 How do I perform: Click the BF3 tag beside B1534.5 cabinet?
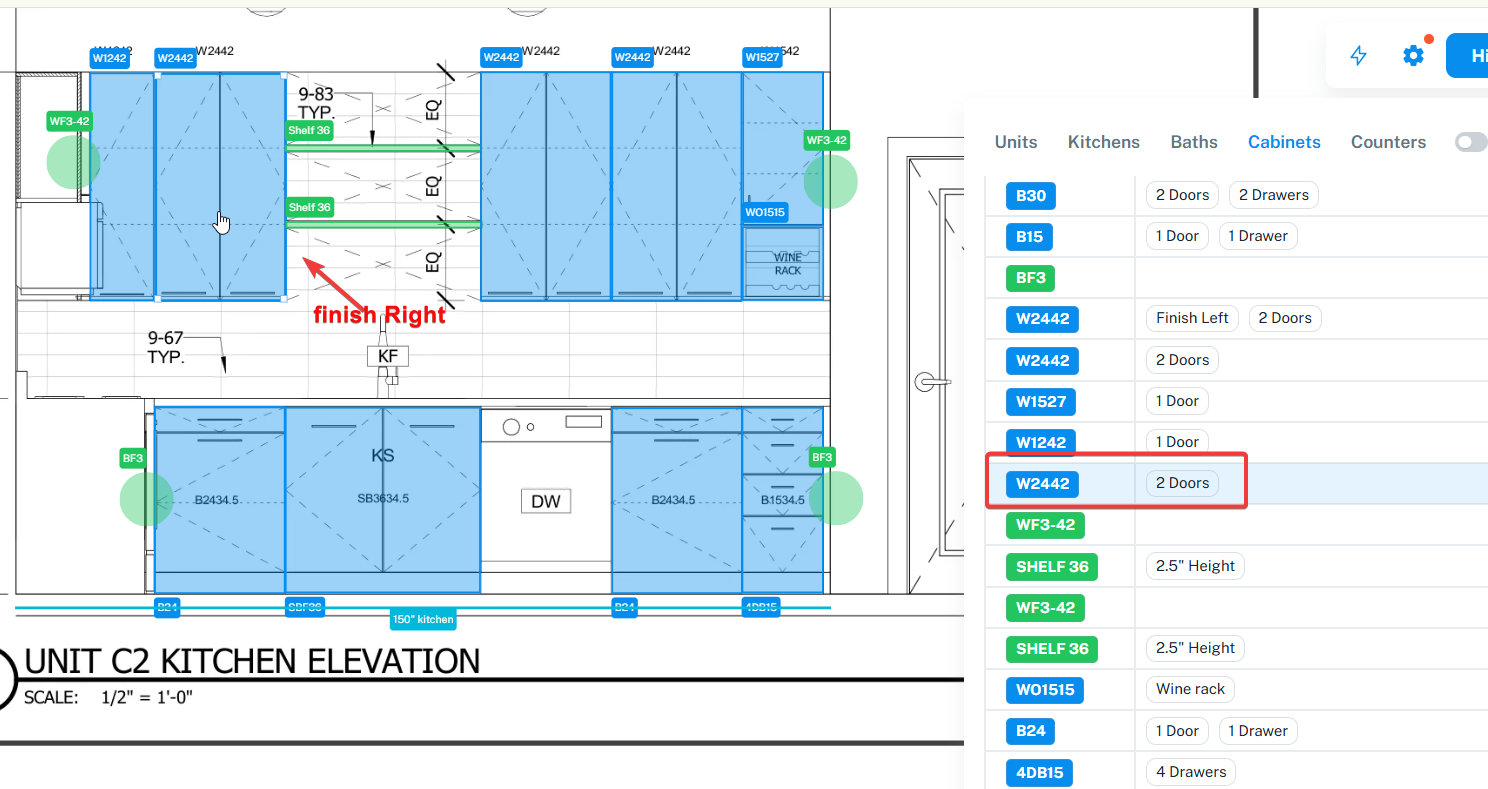(822, 458)
